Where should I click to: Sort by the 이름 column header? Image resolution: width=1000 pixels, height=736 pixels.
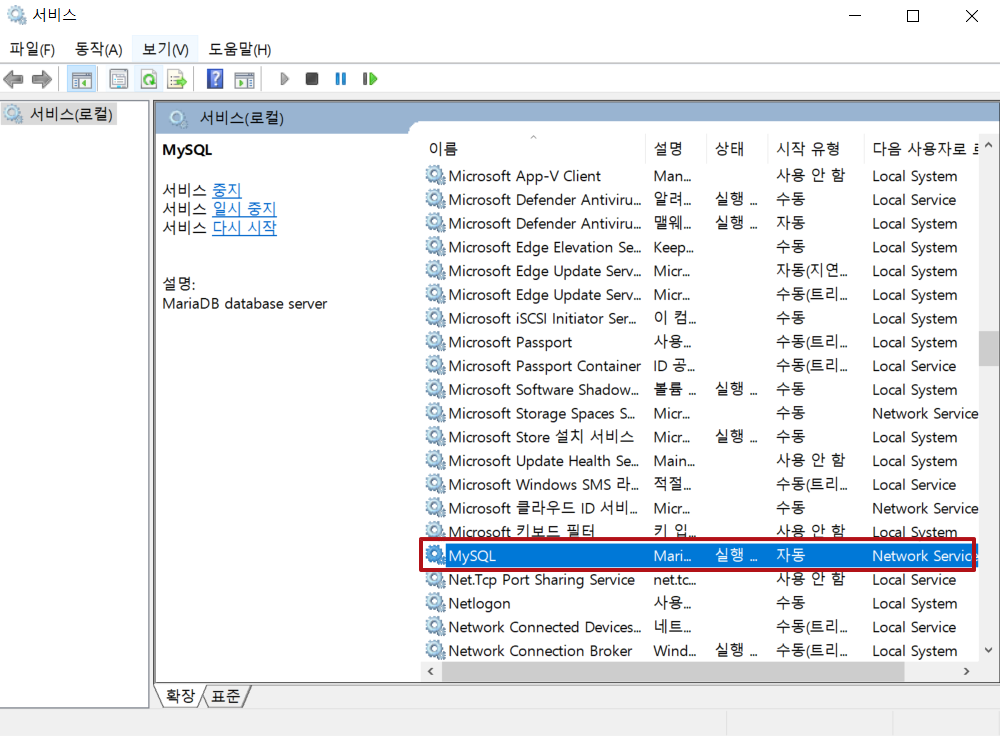[x=533, y=149]
